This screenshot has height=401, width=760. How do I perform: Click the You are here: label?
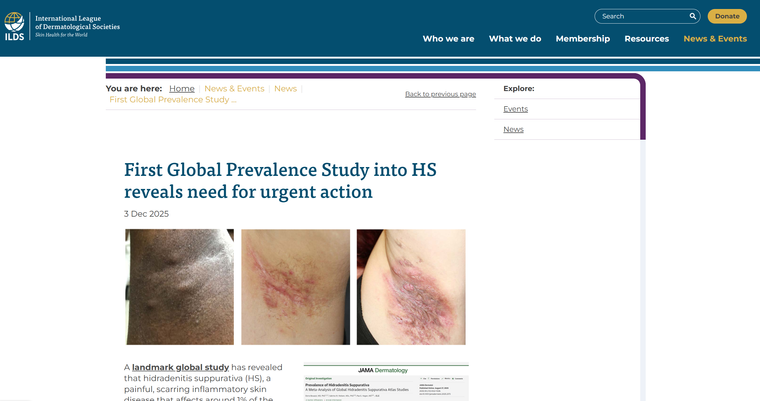(x=134, y=89)
